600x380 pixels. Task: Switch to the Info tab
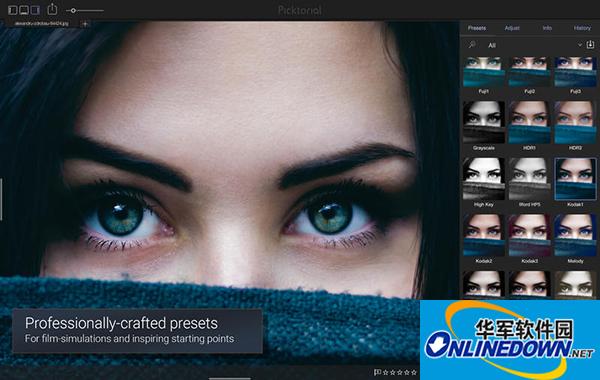coord(547,28)
